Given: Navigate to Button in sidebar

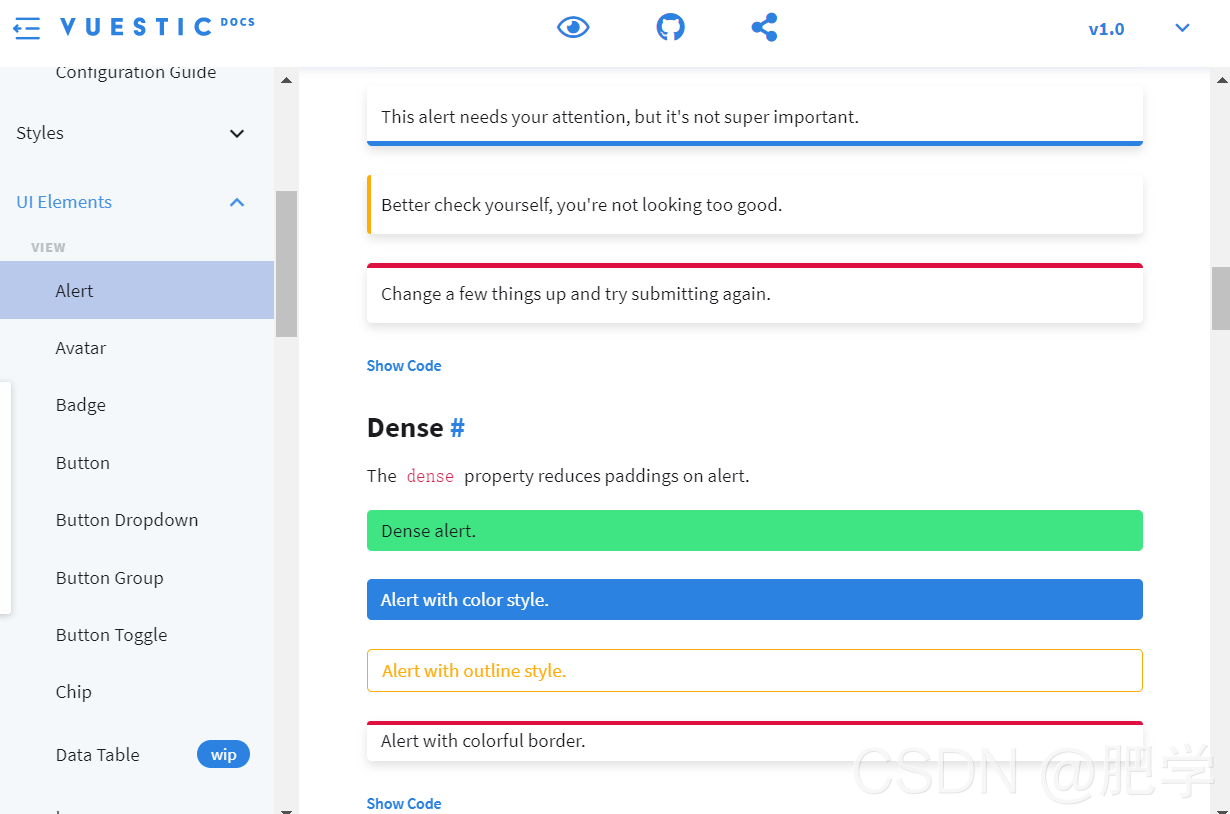Looking at the screenshot, I should (x=83, y=463).
